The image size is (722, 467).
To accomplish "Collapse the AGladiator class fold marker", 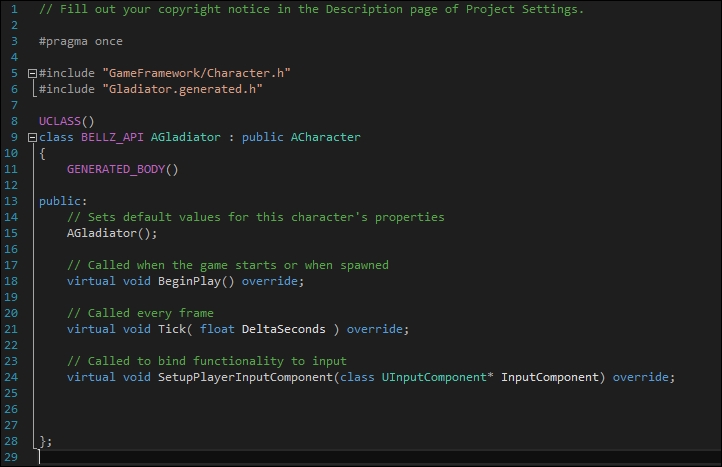I will point(32,137).
